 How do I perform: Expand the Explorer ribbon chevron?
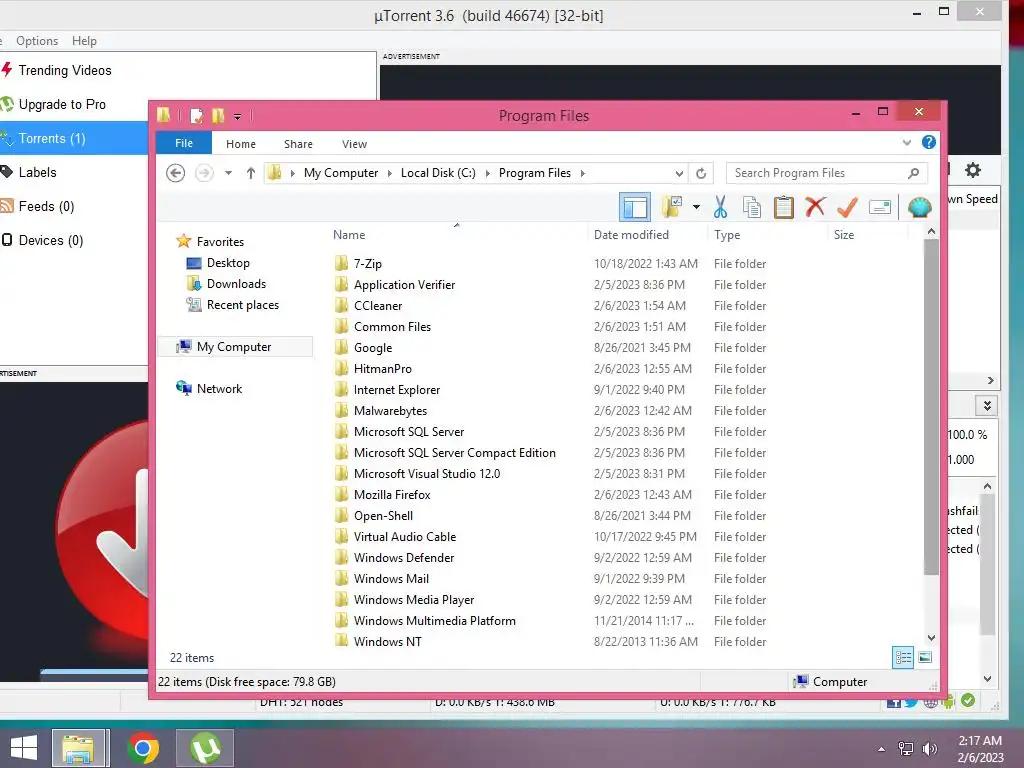pyautogui.click(x=906, y=142)
